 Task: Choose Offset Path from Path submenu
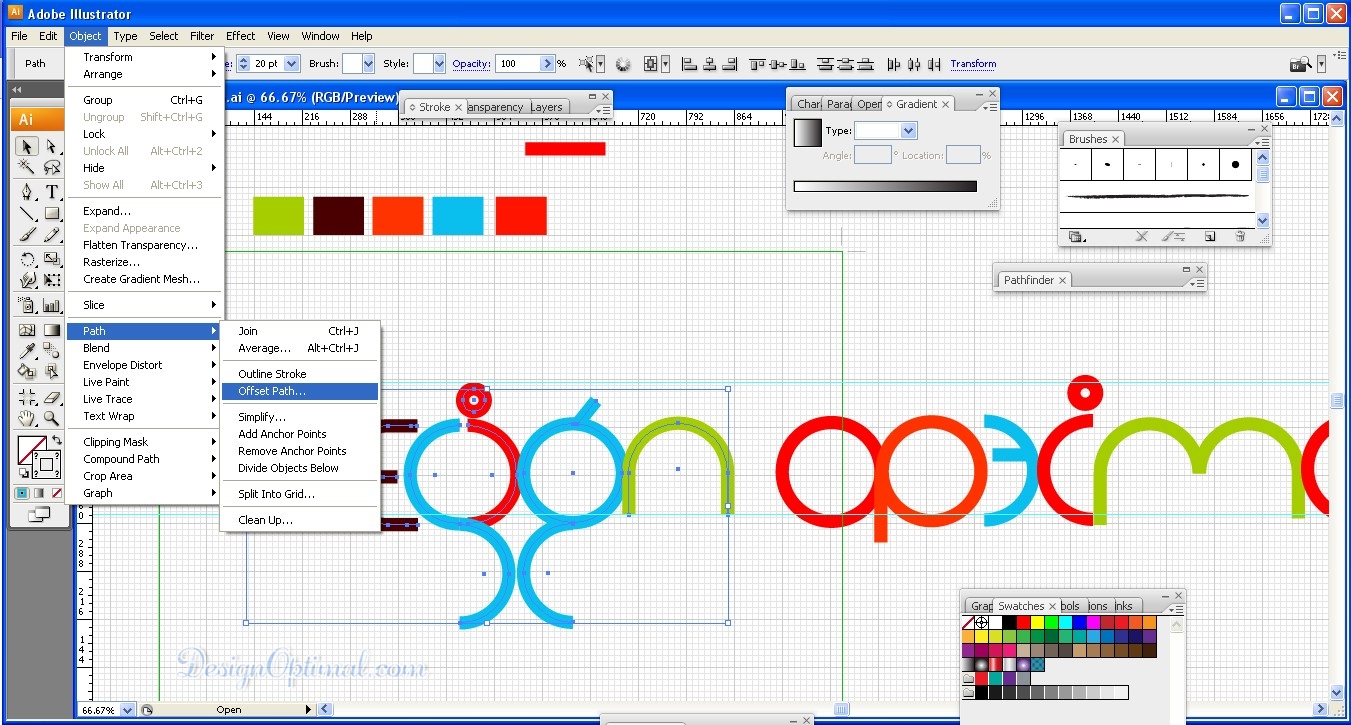(x=300, y=391)
